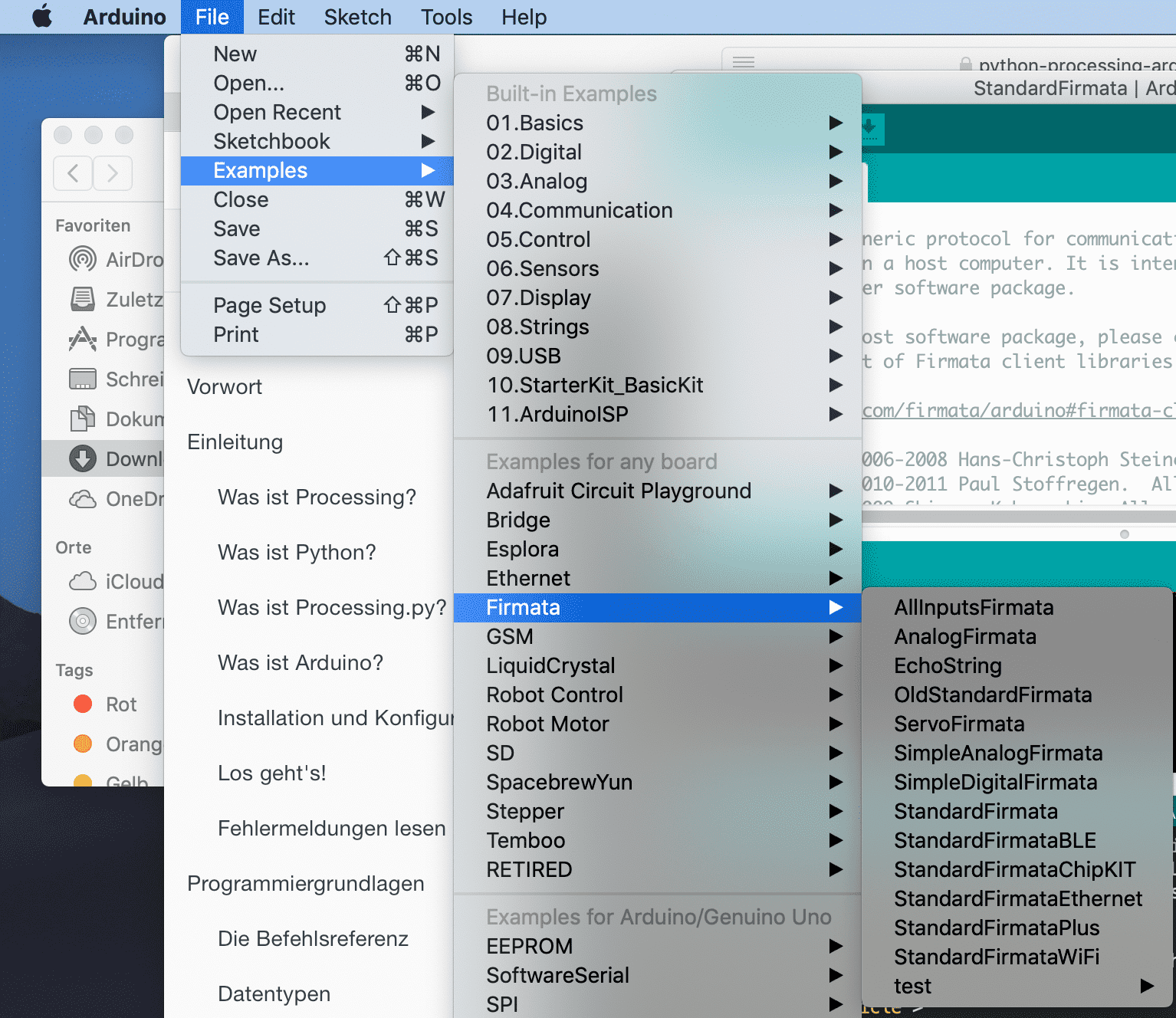Click the AirDrop icon in Finder sidebar
This screenshot has height=1018, width=1176.
click(83, 259)
